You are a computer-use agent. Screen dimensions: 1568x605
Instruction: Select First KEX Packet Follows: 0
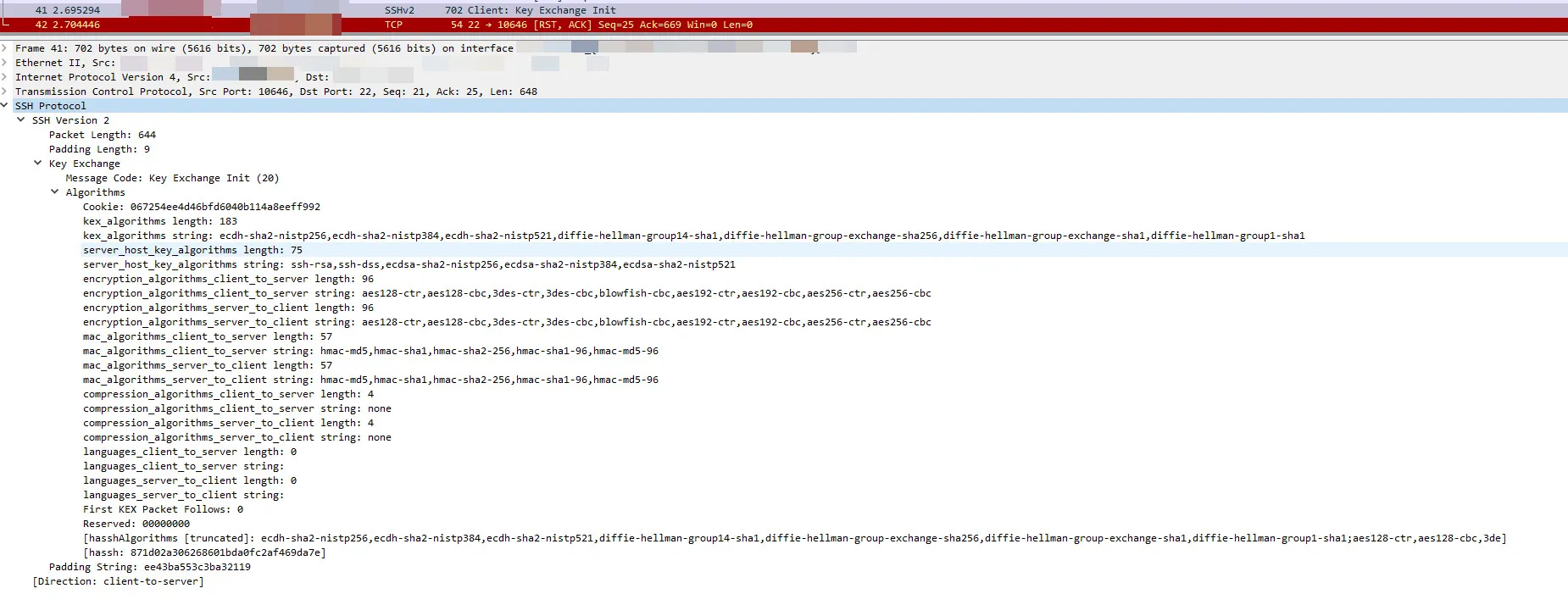[x=163, y=509]
